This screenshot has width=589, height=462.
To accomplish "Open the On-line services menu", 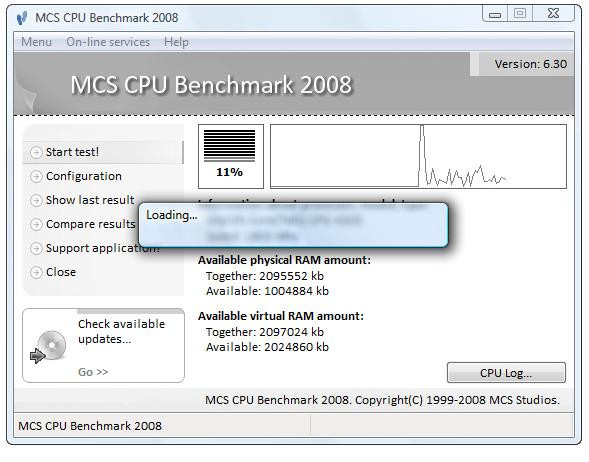I will point(108,42).
